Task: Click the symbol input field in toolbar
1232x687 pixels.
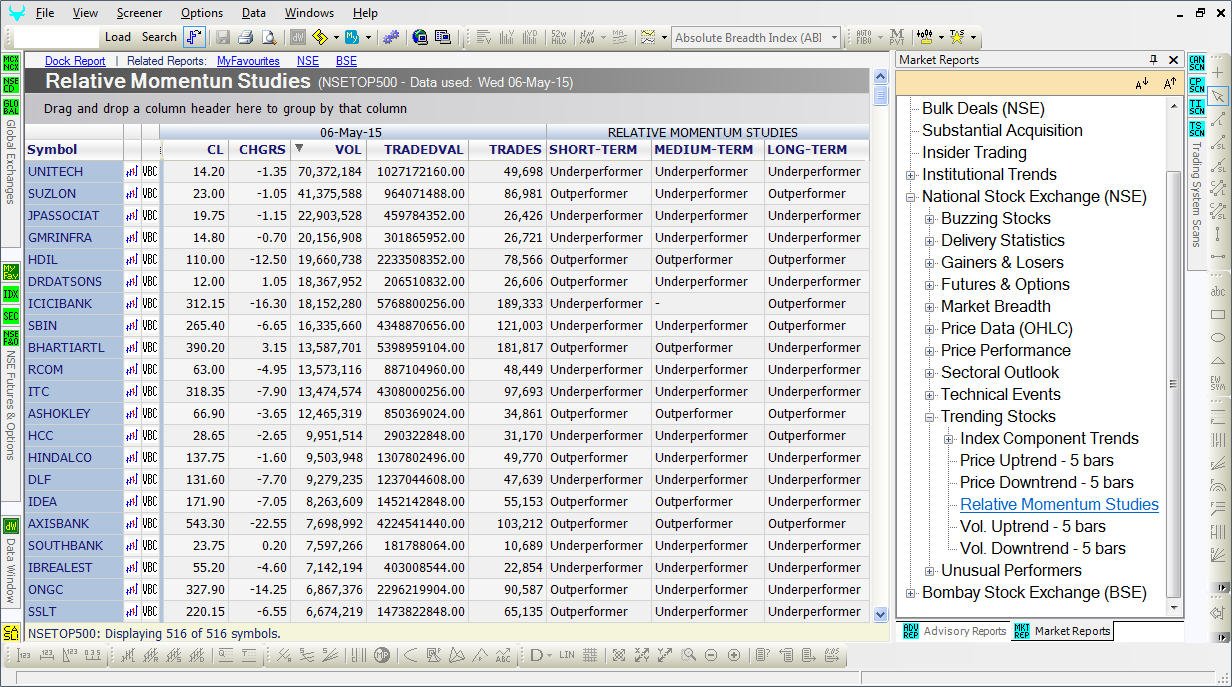Action: [56, 37]
